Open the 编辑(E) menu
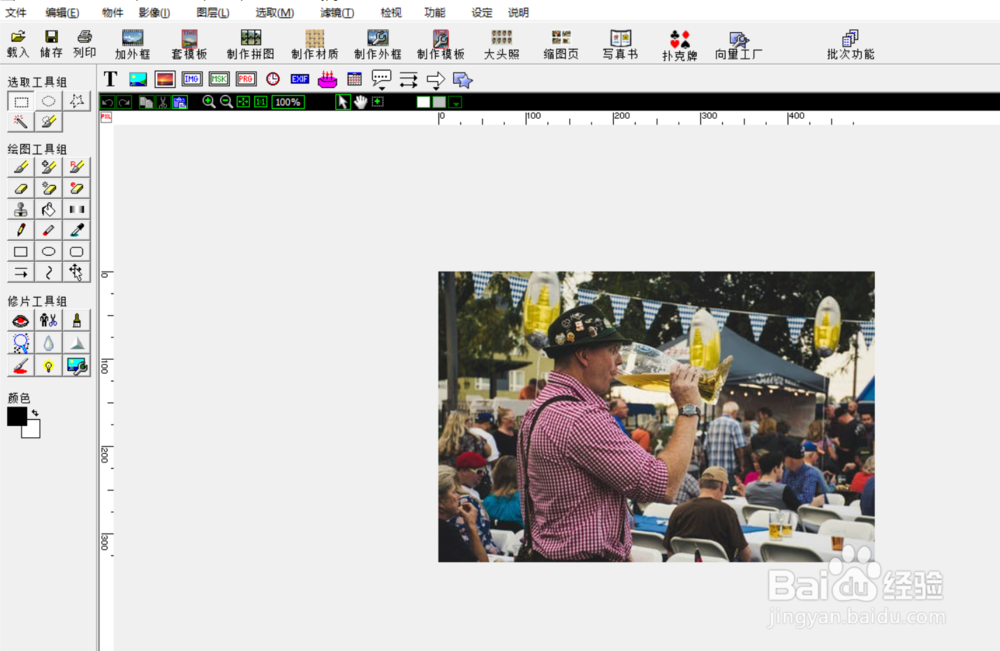 tap(62, 12)
